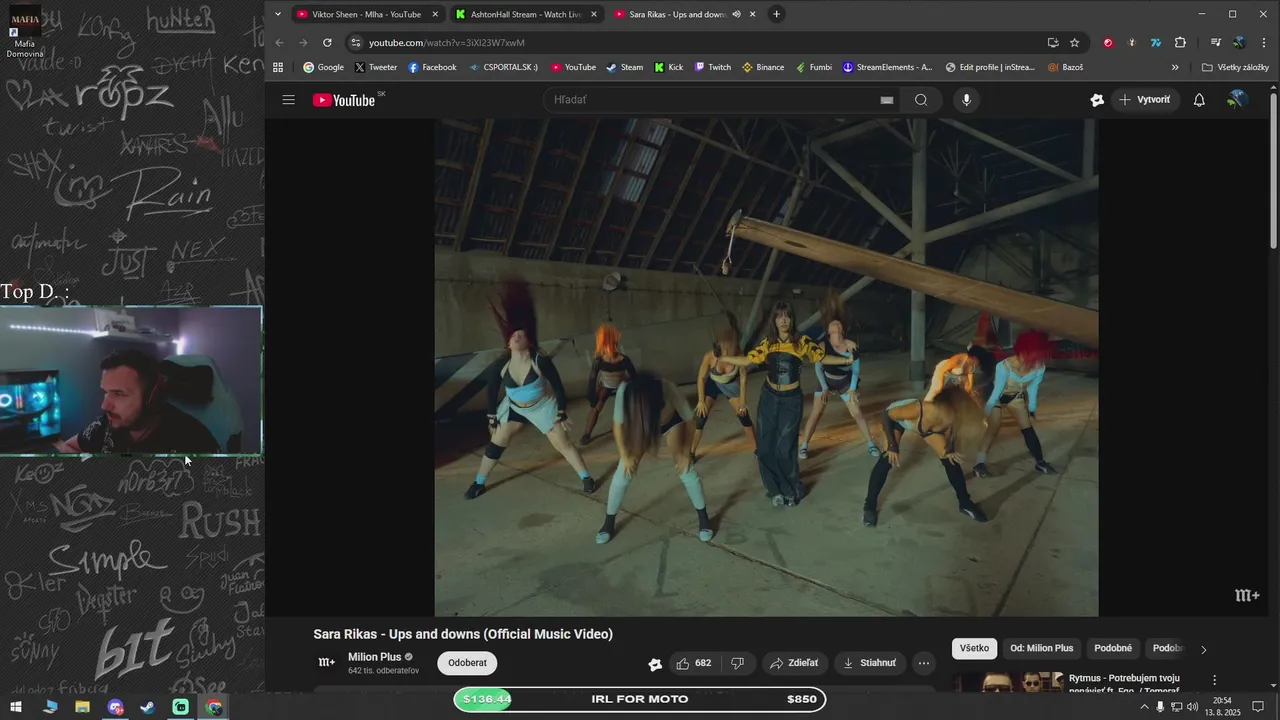Click the Milion Plus channel avatar
The width and height of the screenshot is (1280, 720).
click(327, 663)
